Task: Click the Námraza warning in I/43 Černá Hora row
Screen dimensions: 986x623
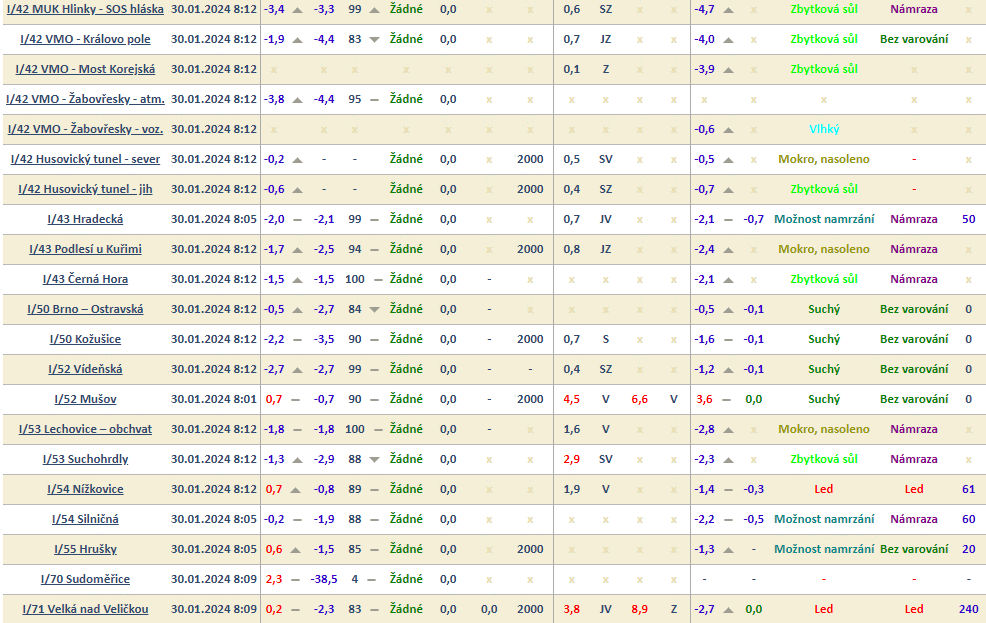Action: pos(913,279)
